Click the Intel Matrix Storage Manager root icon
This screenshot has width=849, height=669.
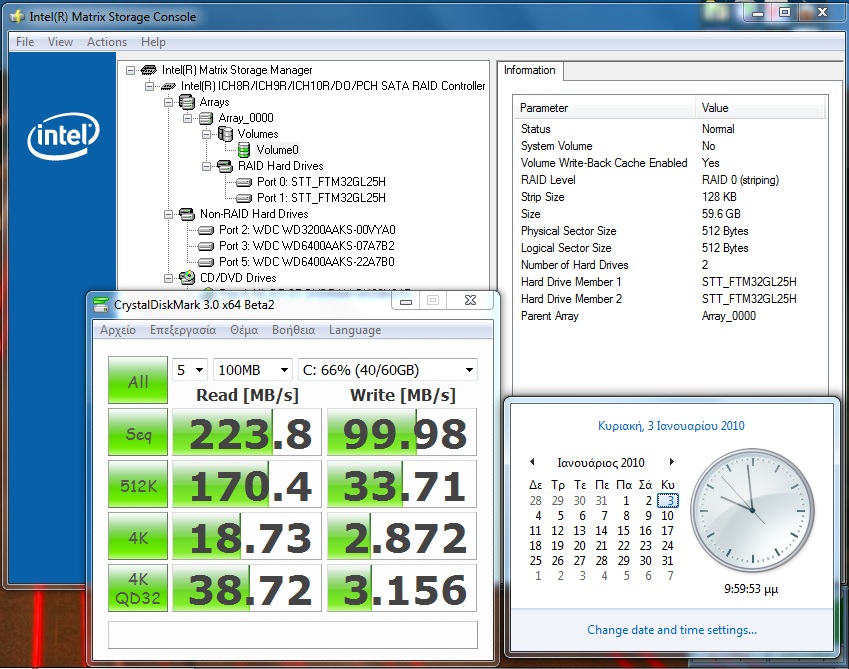pyautogui.click(x=148, y=70)
